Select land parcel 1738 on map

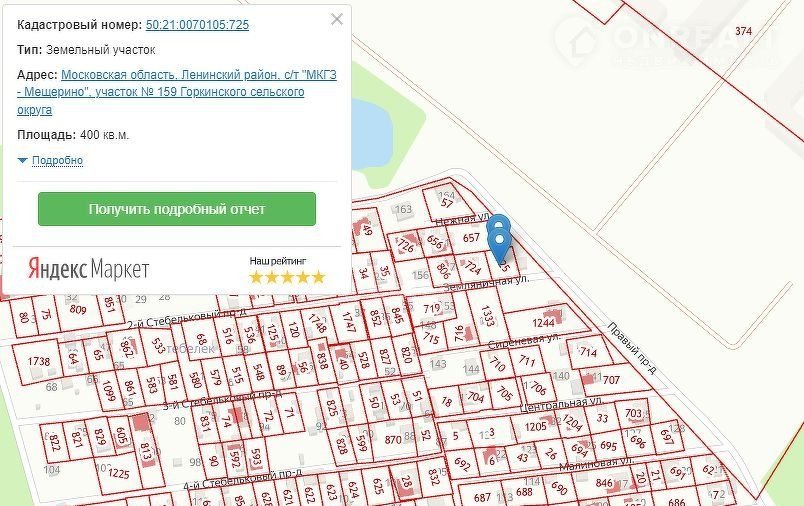tap(39, 361)
